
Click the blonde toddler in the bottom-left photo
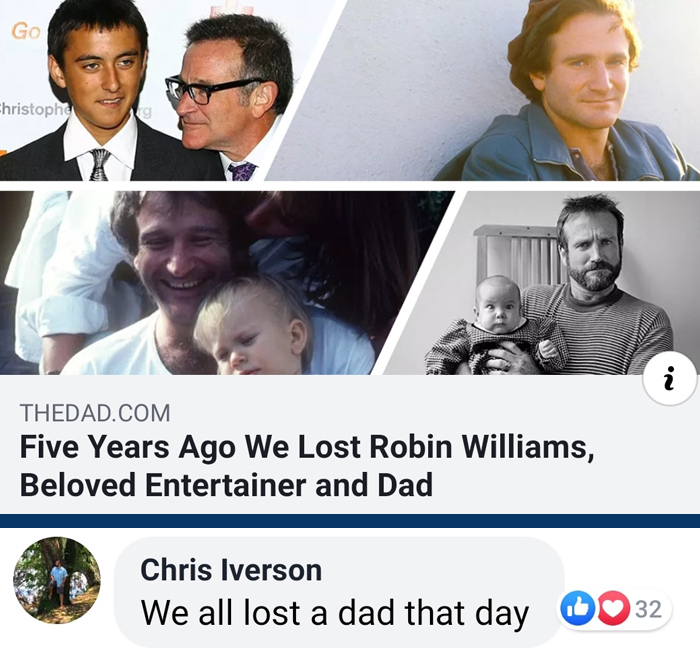click(250, 325)
